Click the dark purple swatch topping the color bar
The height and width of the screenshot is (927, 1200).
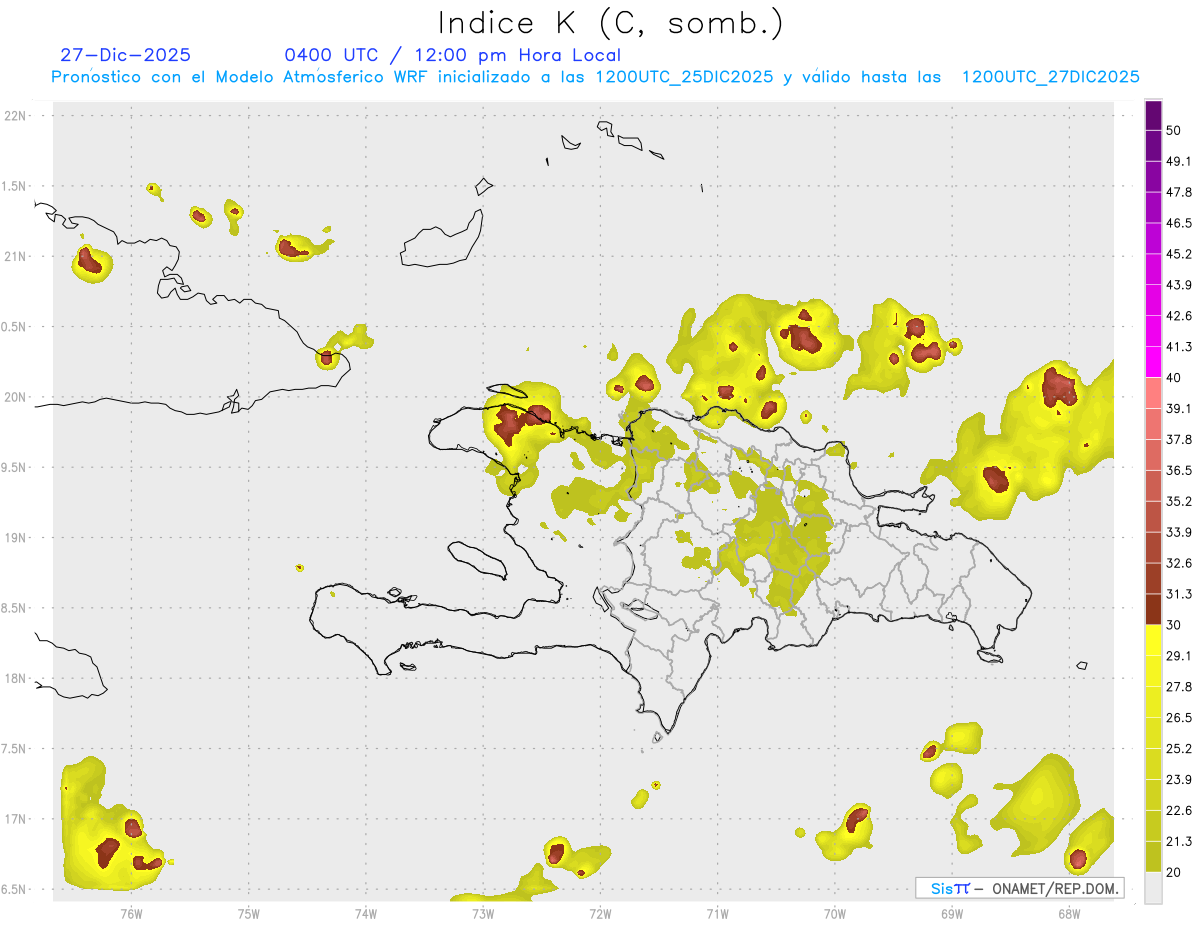point(1153,115)
